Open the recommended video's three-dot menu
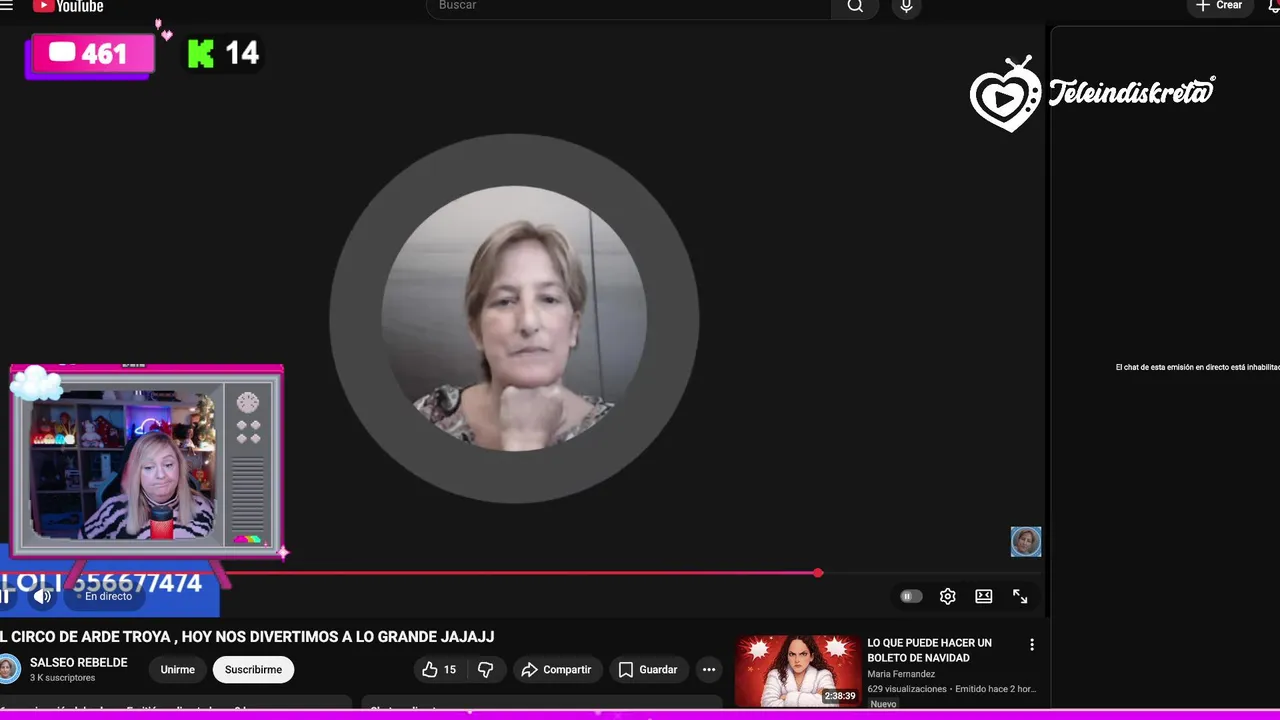 (1032, 645)
